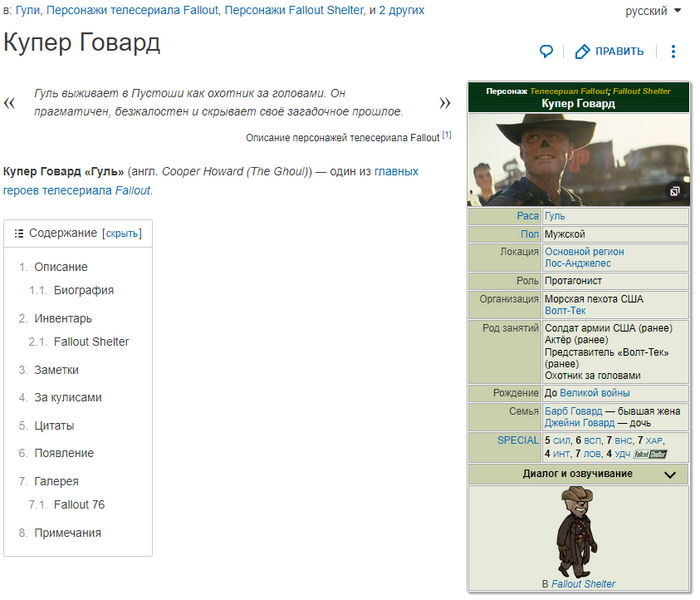Open the Барб Говард link
This screenshot has height=600, width=700.
pos(573,411)
